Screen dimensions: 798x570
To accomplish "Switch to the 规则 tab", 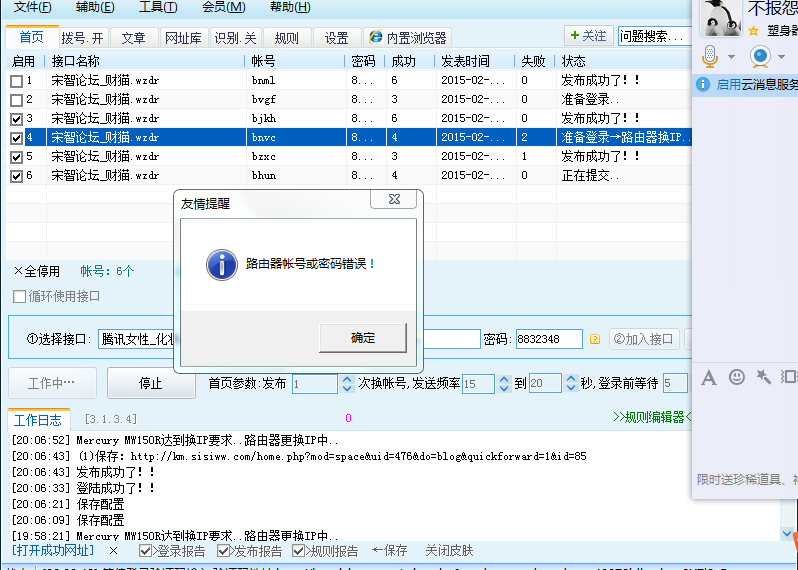I will (287, 38).
